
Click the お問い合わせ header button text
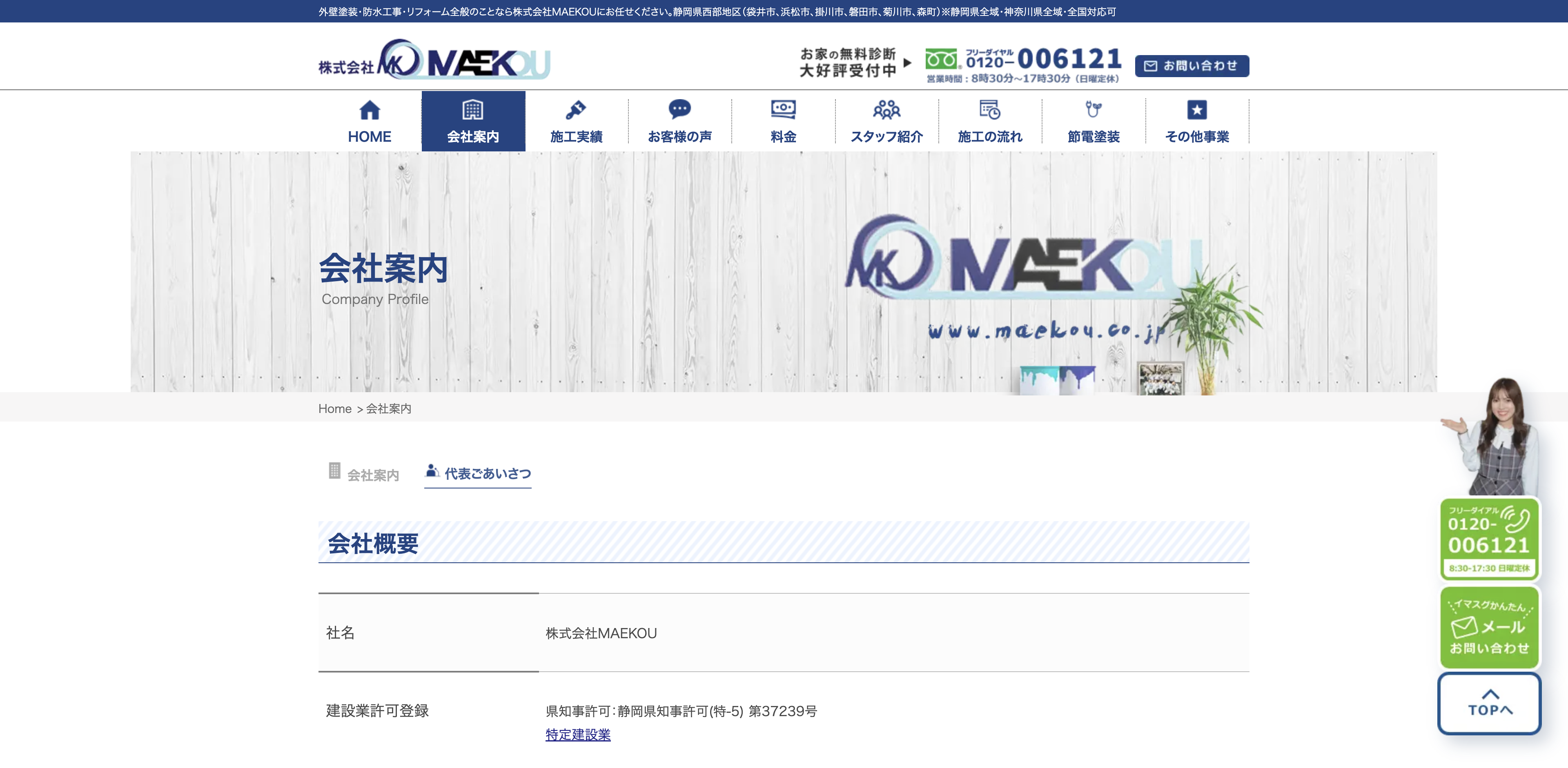(x=1200, y=66)
